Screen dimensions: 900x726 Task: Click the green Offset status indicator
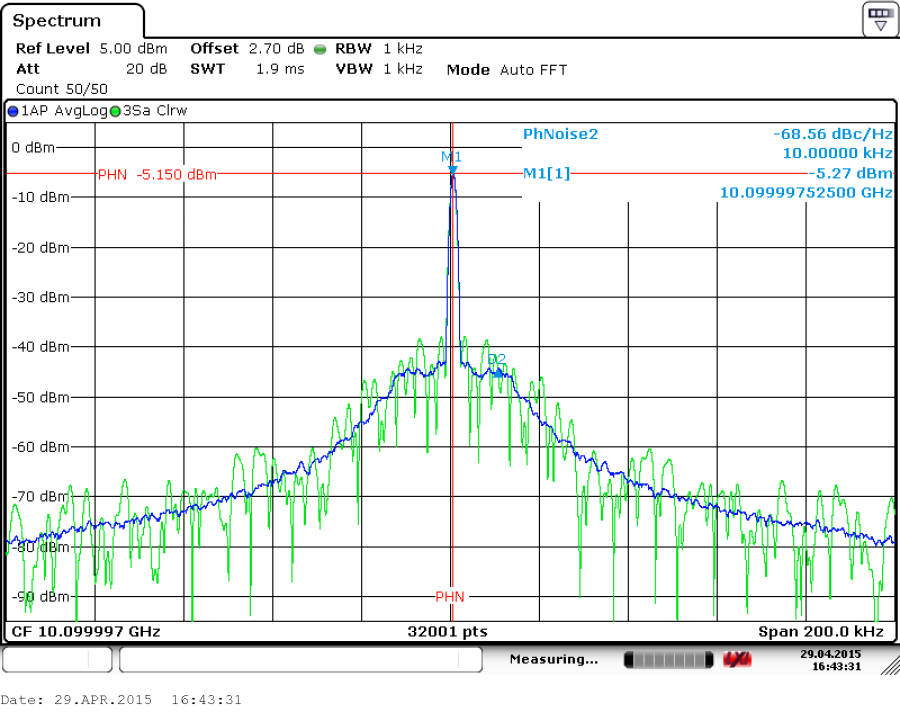tap(320, 49)
